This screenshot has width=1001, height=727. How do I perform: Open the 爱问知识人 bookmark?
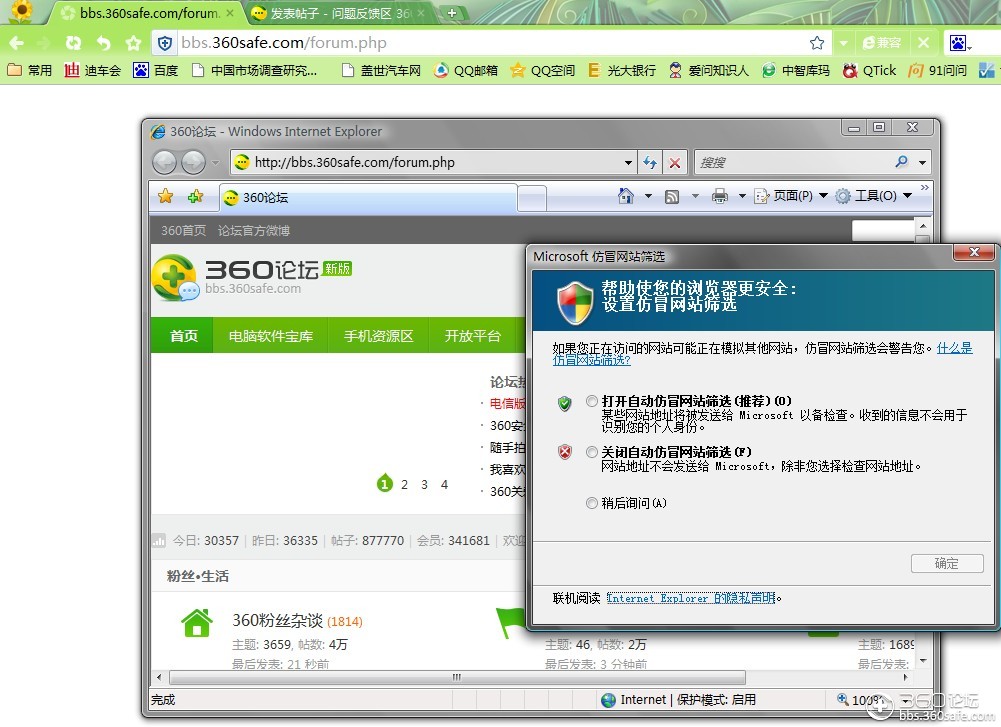709,70
